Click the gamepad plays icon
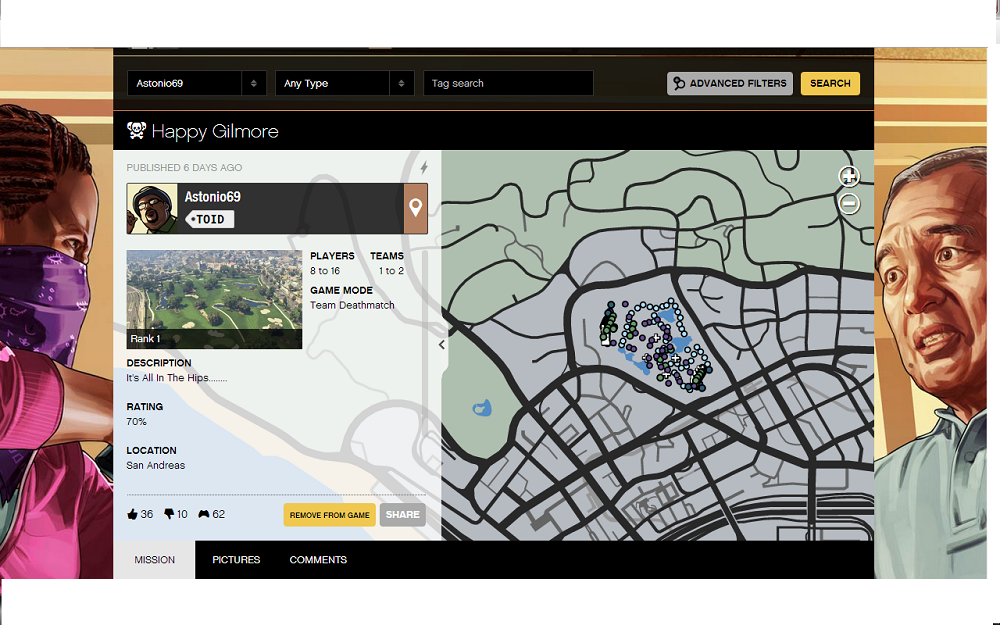This screenshot has height=625, width=1000. pos(204,515)
